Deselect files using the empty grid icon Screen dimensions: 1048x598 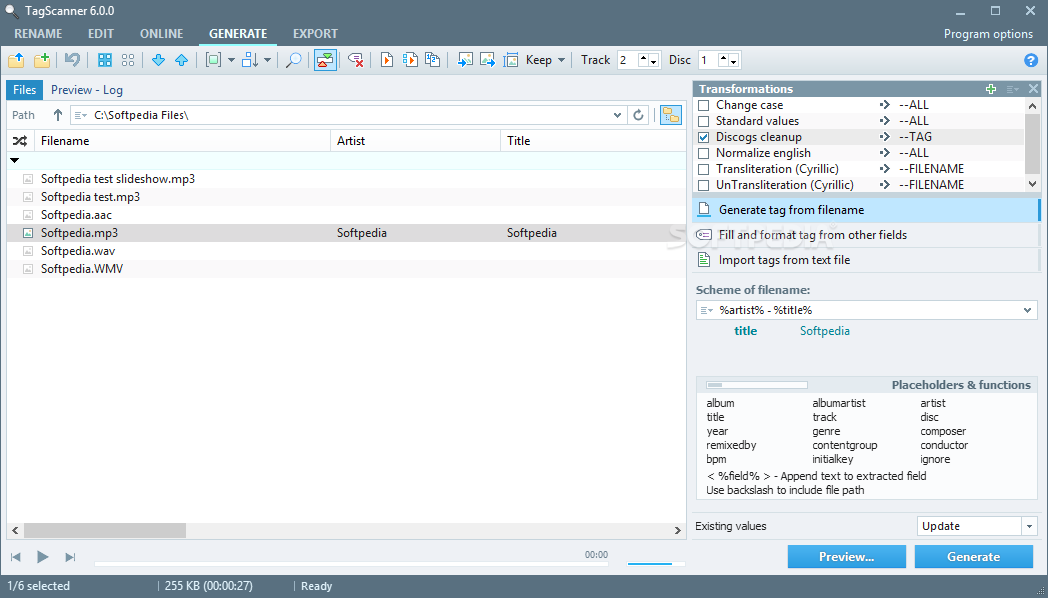click(128, 60)
